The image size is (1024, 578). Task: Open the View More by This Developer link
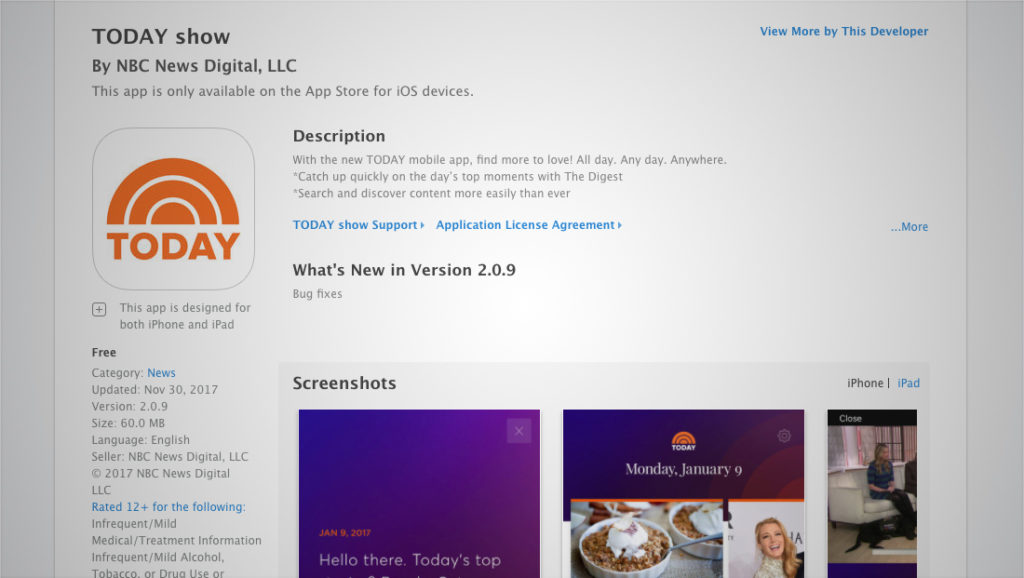click(x=843, y=31)
